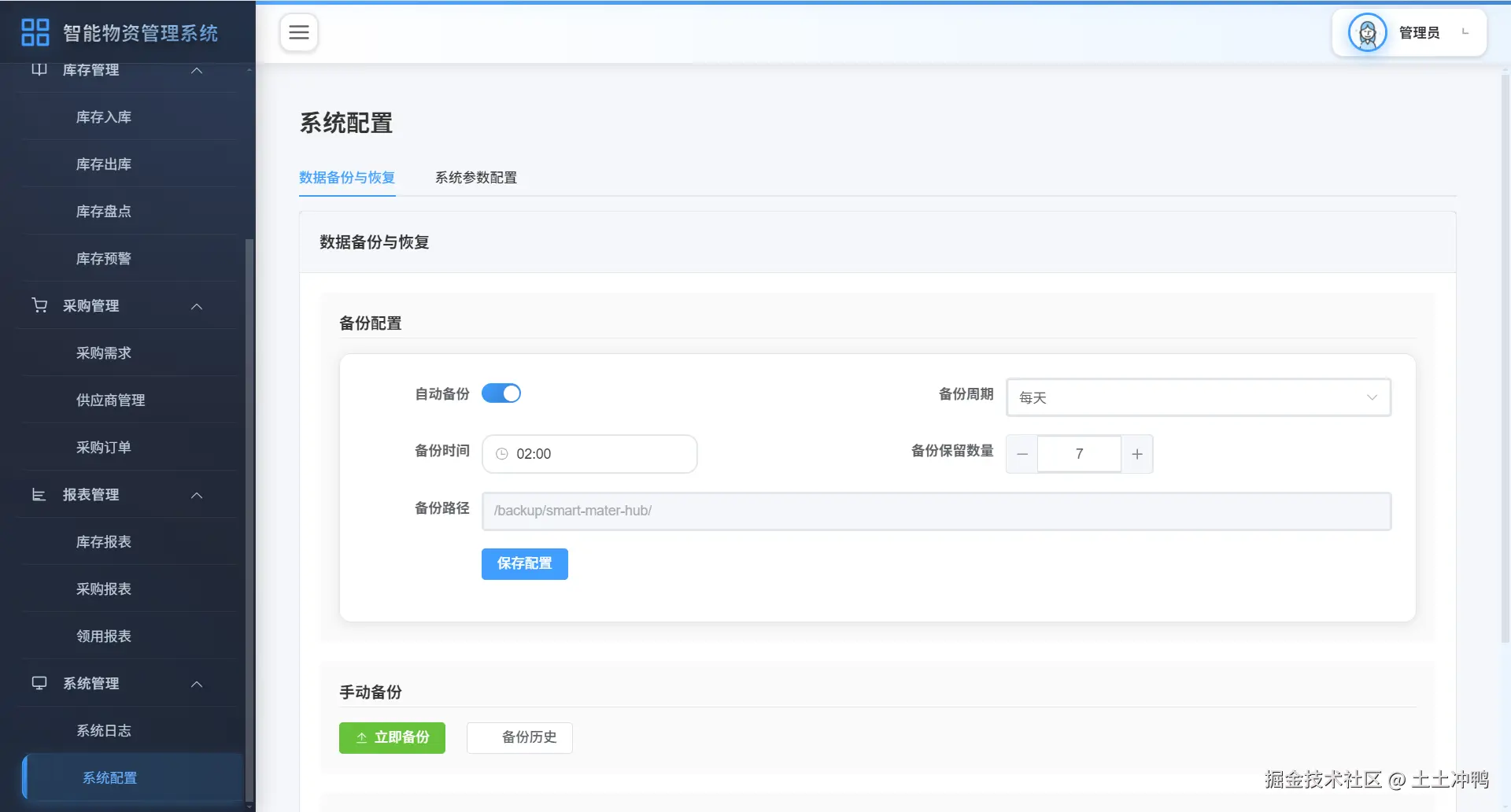The width and height of the screenshot is (1511, 812).
Task: Click the sidebar vertical scrollbar
Action: 249,519
